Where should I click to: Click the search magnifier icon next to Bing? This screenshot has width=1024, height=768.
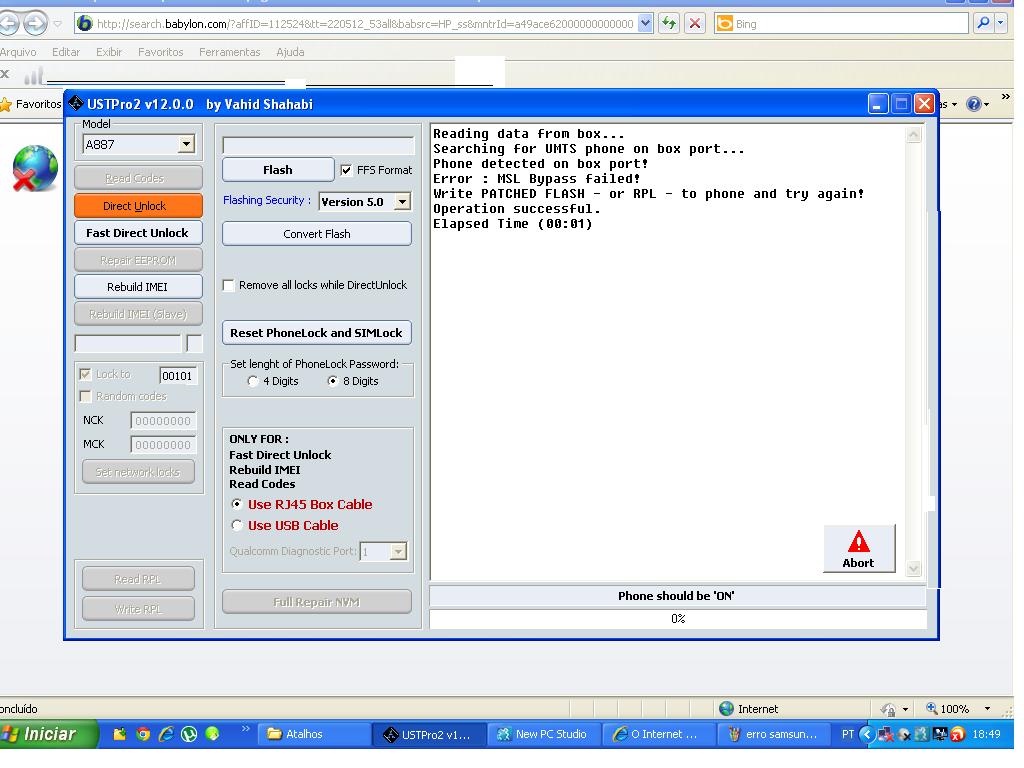[983, 24]
